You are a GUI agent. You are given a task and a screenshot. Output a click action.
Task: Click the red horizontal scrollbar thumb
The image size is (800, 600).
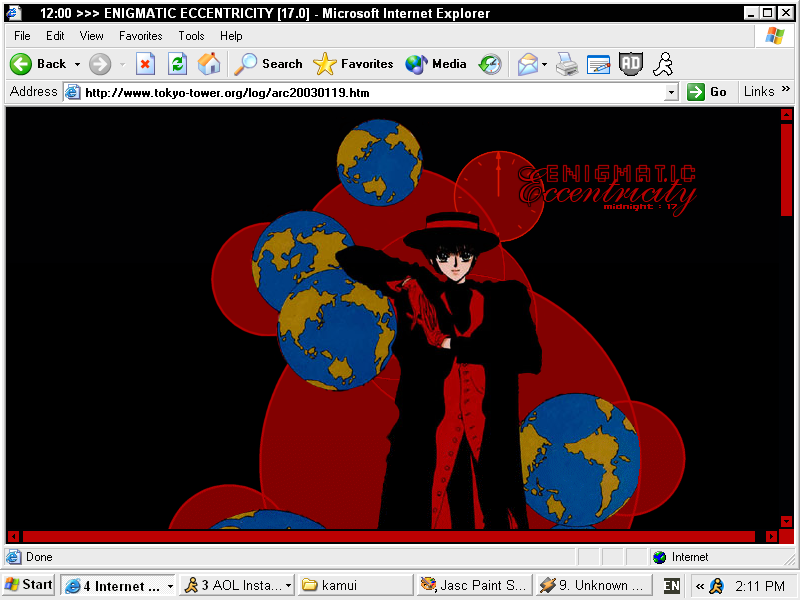coord(389,537)
